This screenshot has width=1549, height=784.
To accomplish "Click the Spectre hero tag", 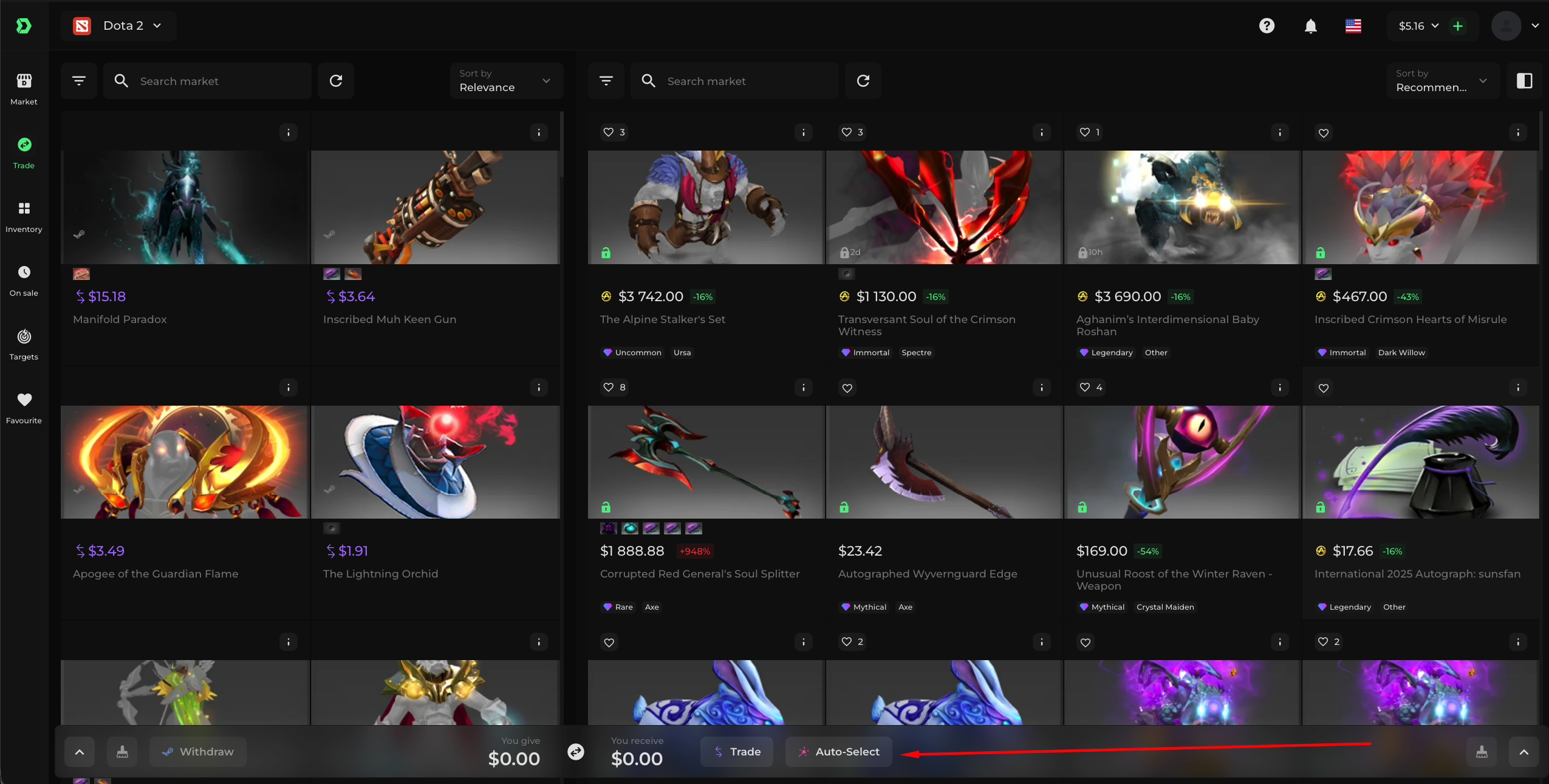I will [917, 353].
